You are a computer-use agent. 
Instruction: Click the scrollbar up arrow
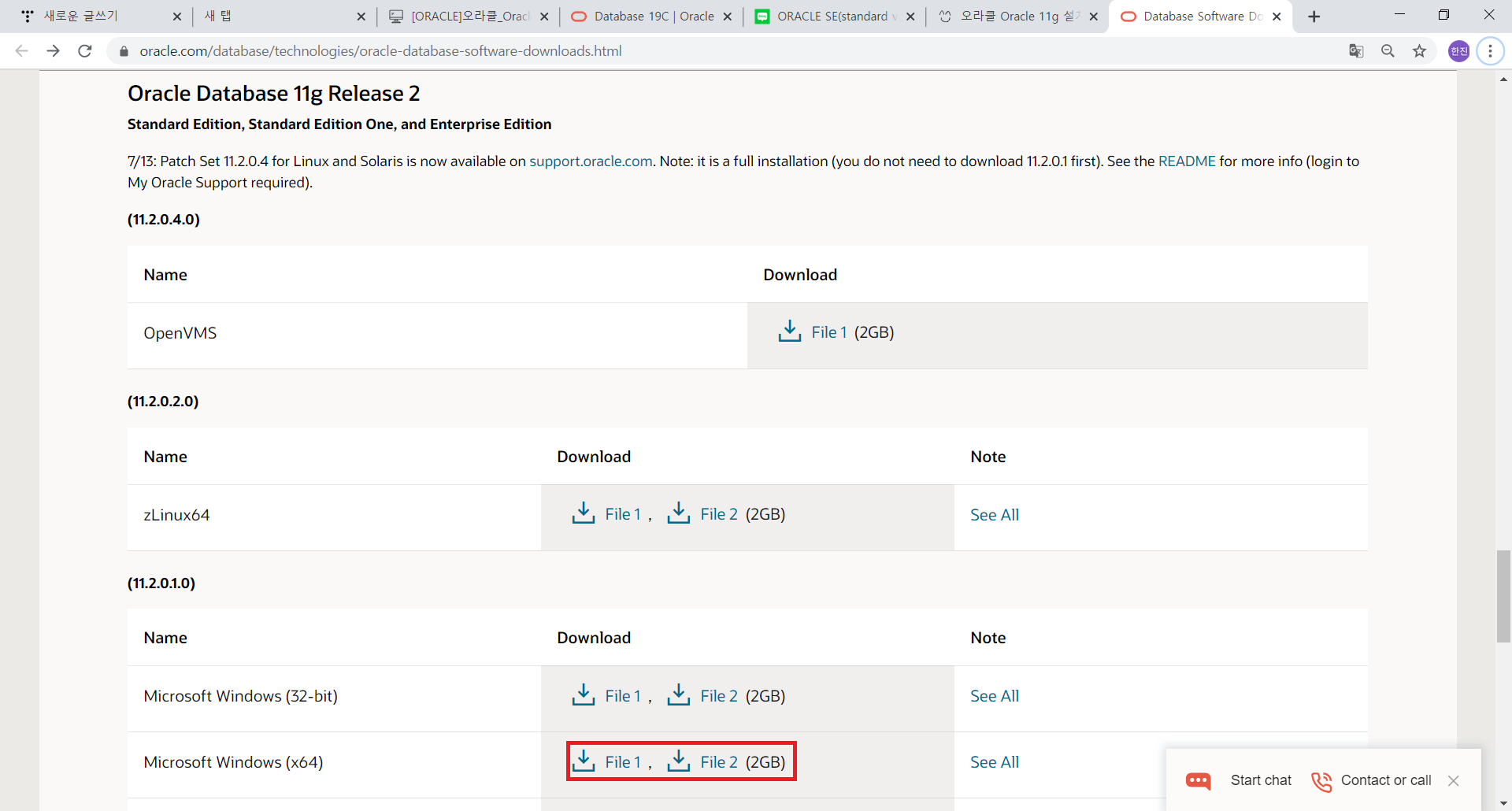(1503, 79)
